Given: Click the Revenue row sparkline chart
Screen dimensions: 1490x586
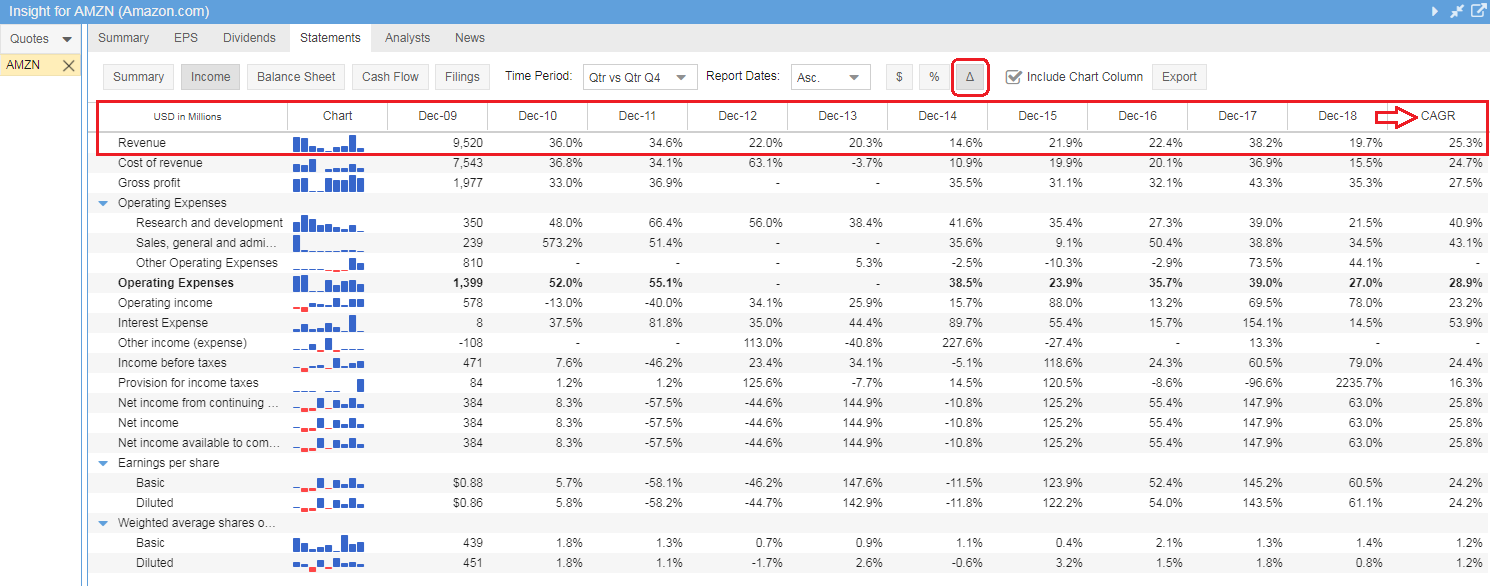Looking at the screenshot, I should tap(328, 143).
